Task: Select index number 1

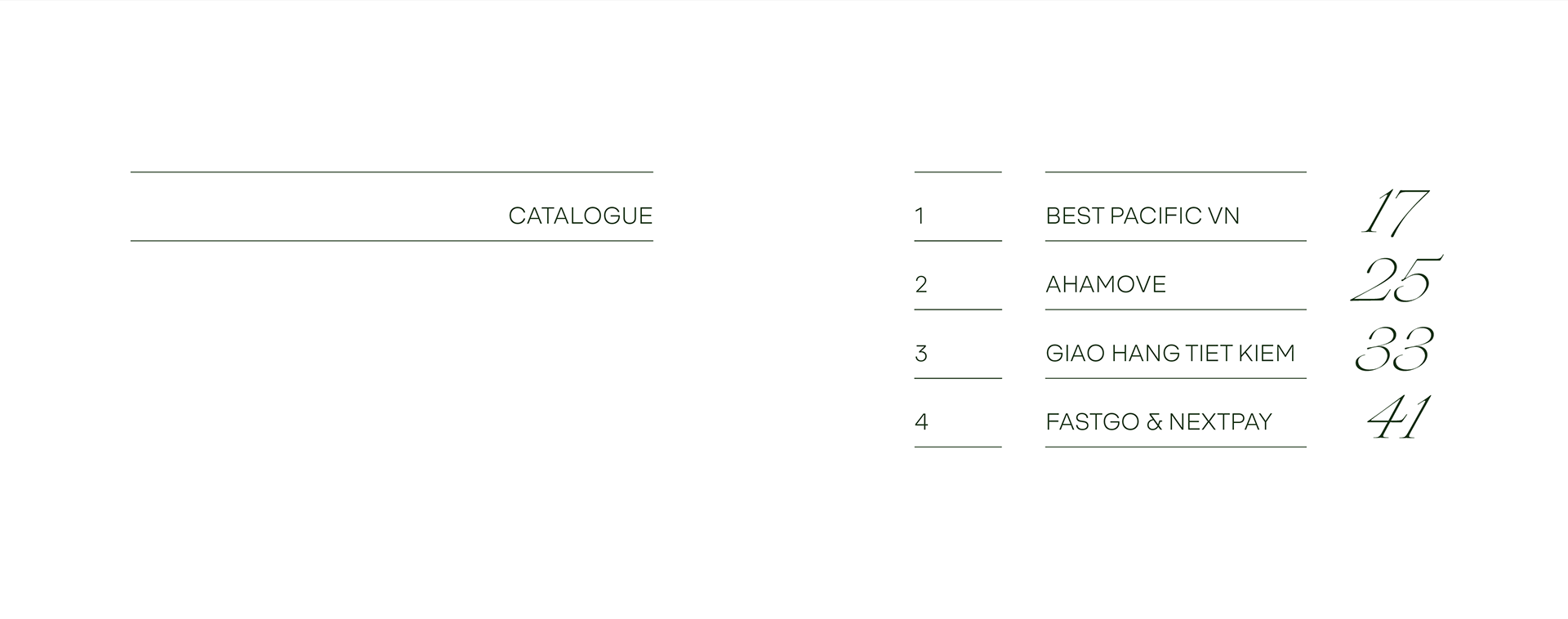Action: (x=920, y=216)
